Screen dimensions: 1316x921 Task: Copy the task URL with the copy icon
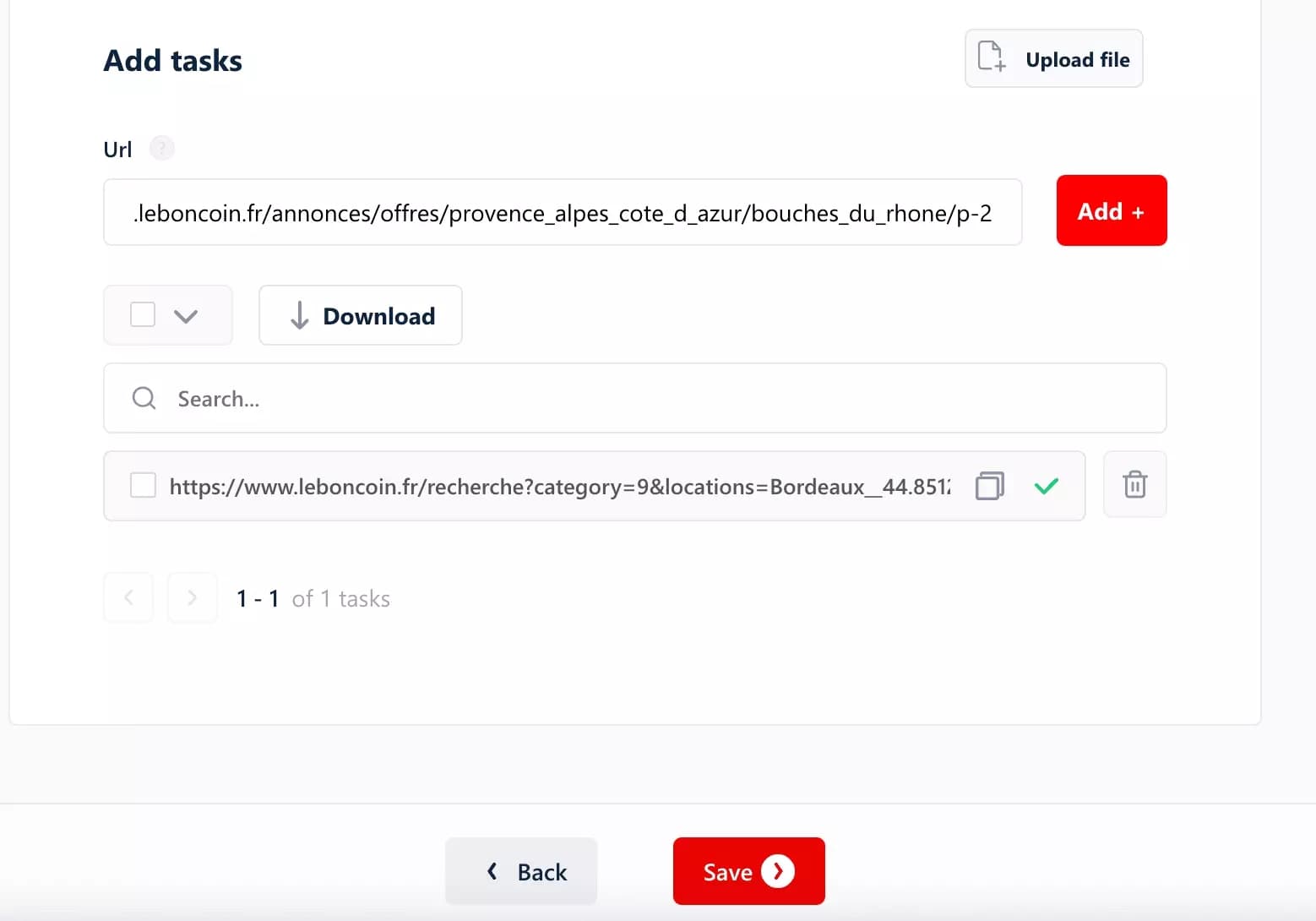989,486
